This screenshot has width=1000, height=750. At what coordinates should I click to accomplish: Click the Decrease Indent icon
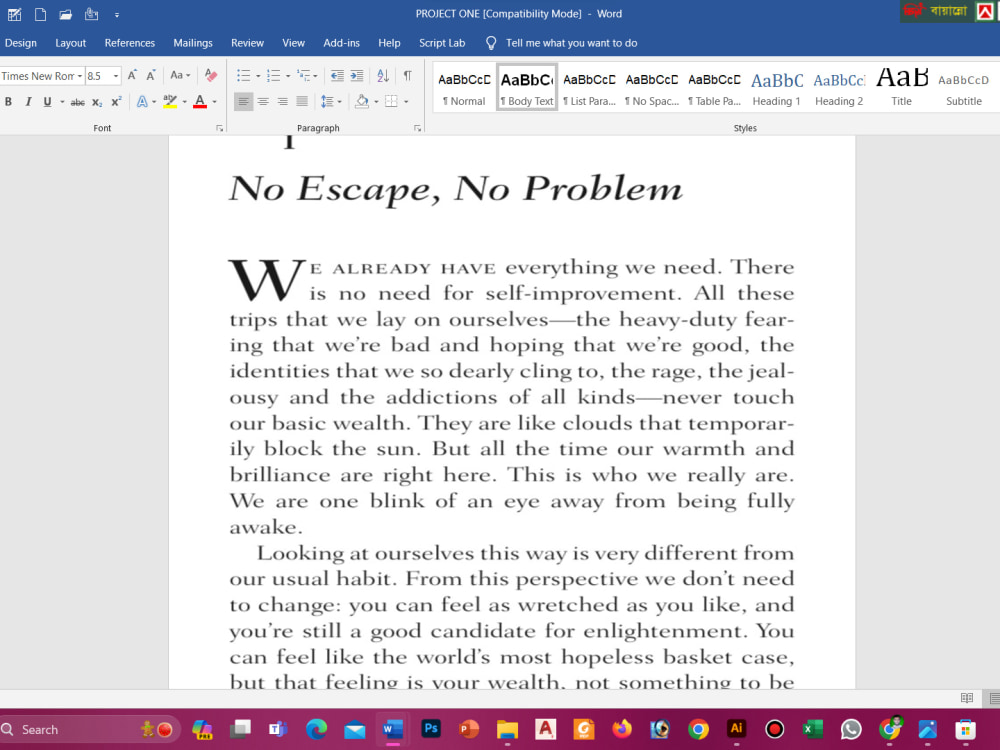click(337, 75)
